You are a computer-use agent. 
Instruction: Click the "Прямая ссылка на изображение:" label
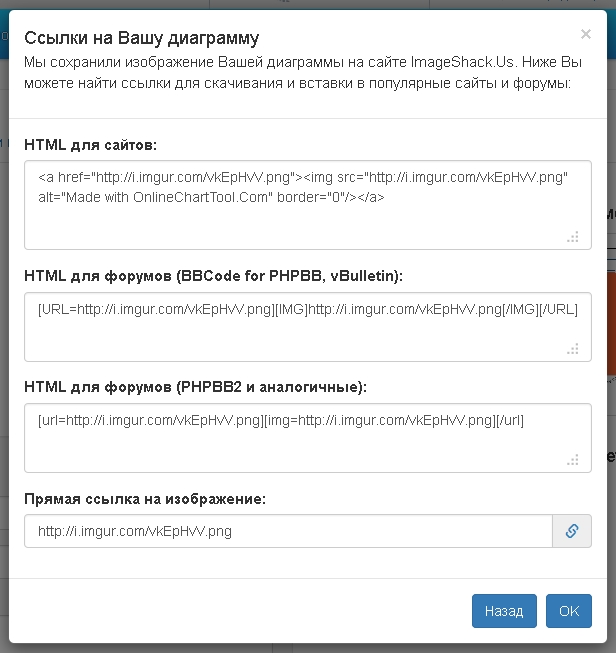pos(145,498)
